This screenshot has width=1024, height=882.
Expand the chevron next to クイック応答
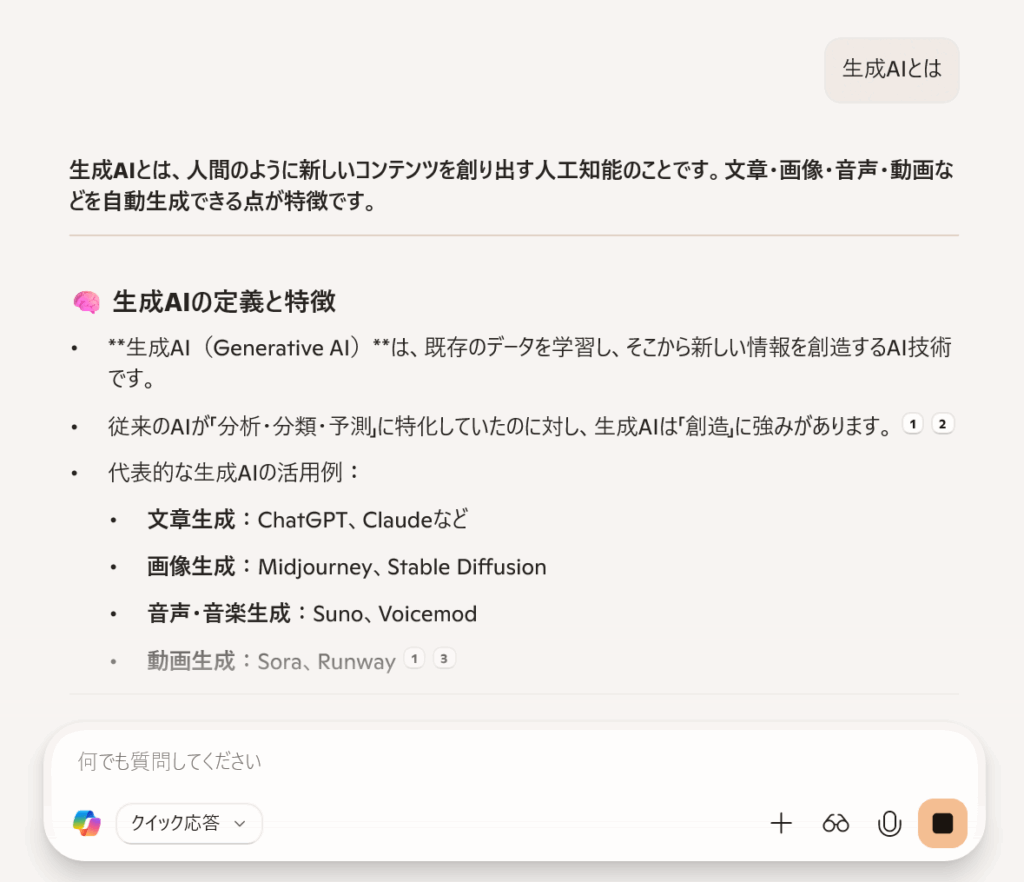coord(238,823)
